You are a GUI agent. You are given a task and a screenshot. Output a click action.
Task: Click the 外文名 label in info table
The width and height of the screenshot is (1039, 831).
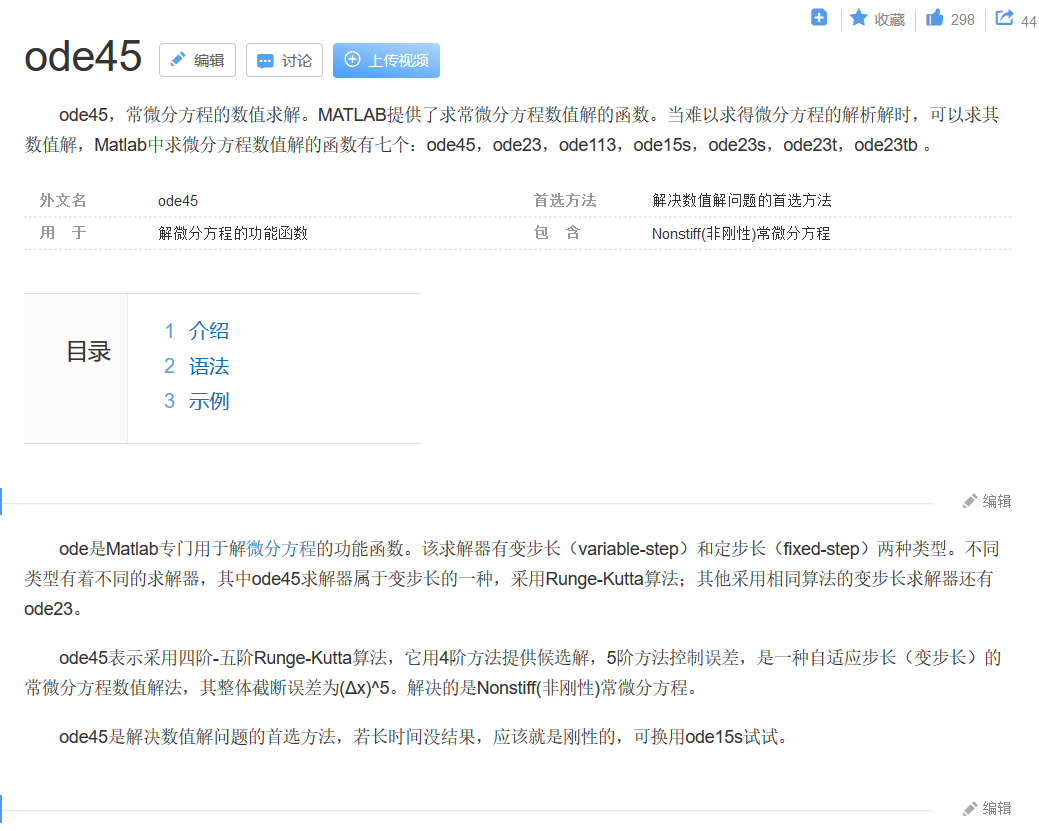(x=63, y=200)
